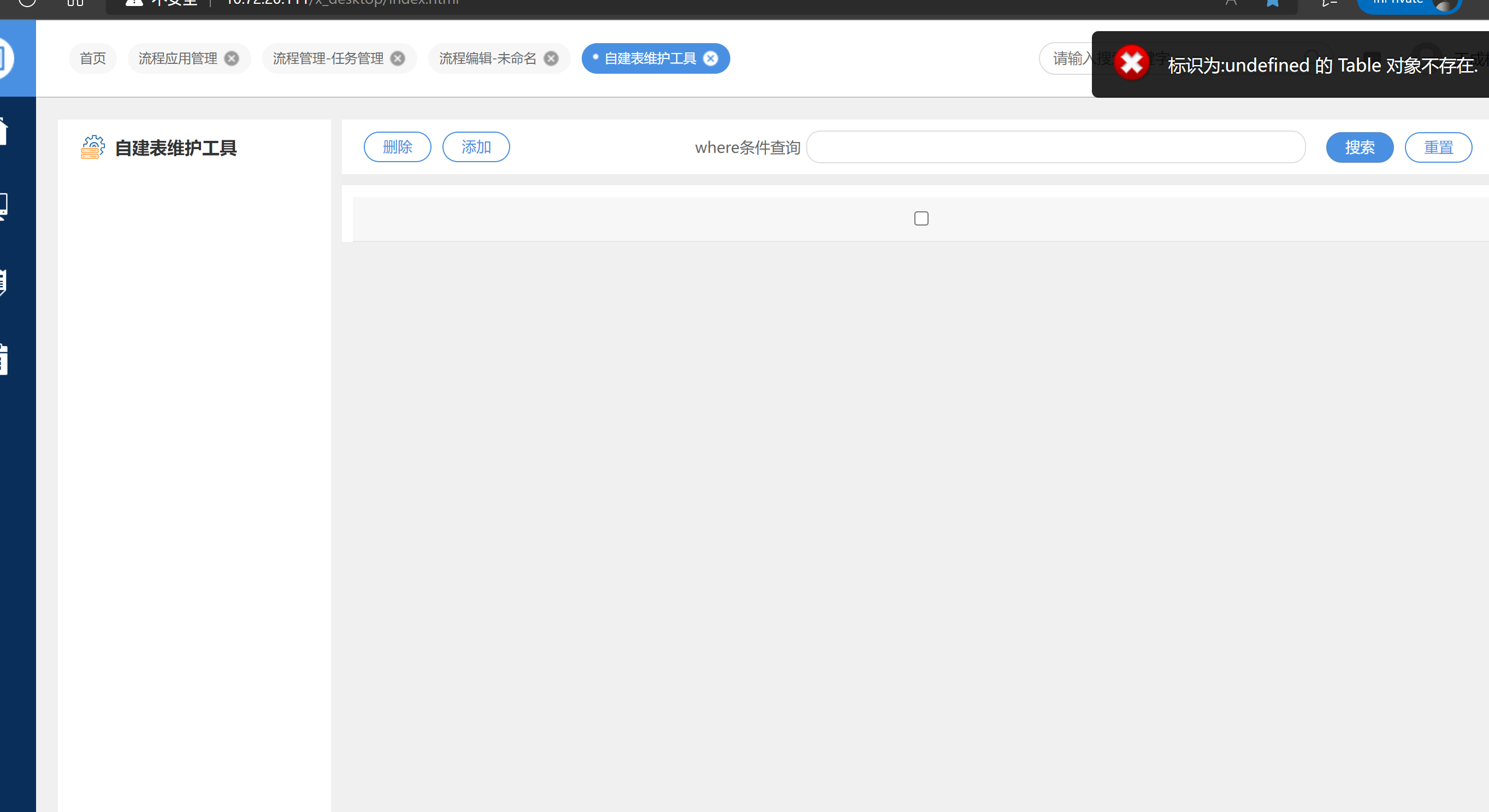
Task: Tick the select-all checkbox in table header
Action: [921, 218]
